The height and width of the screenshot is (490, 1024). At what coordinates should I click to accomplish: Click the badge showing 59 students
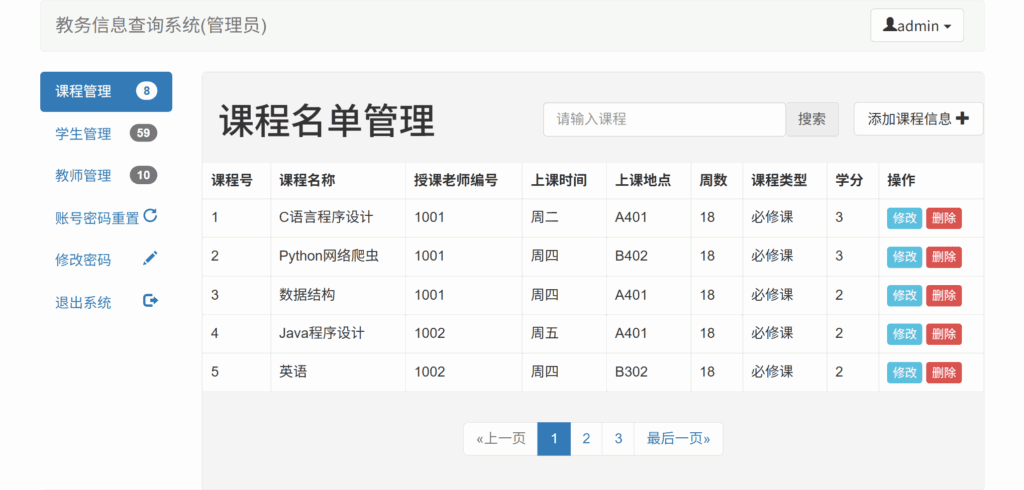click(x=144, y=133)
